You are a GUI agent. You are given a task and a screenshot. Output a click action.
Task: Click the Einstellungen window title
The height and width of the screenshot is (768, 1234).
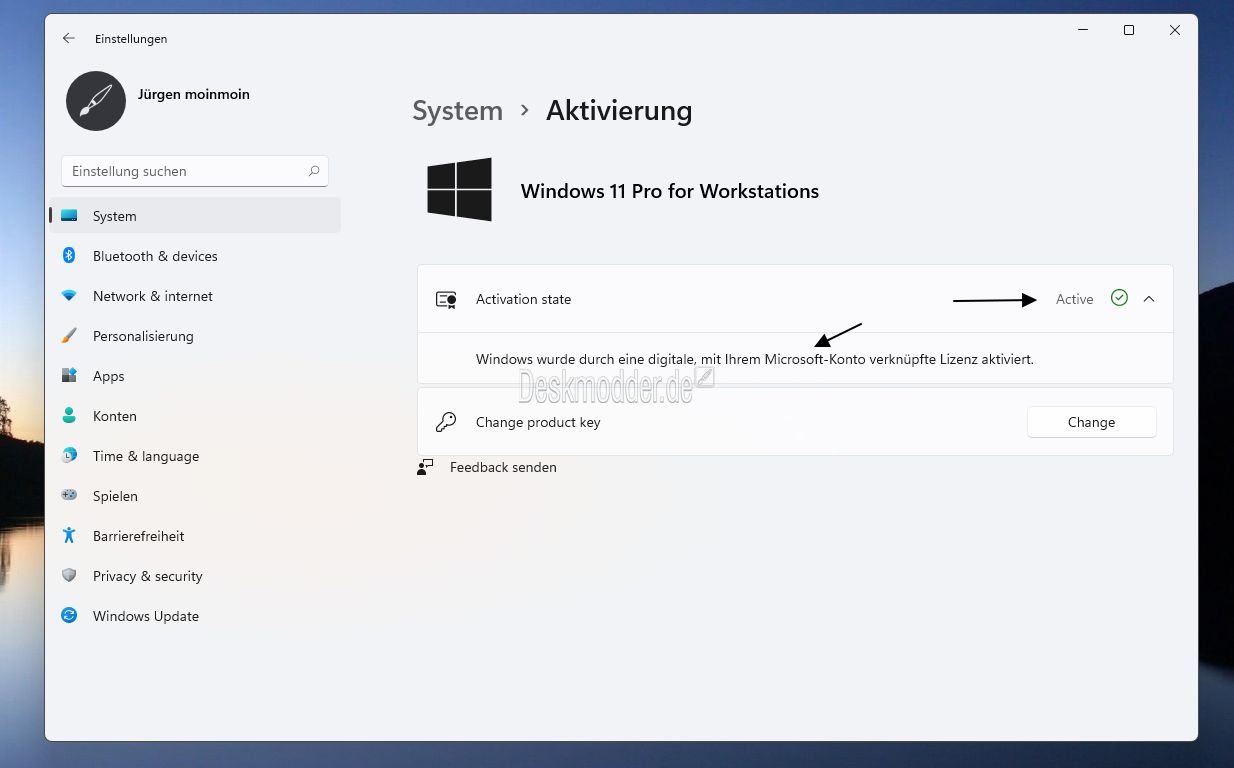[x=131, y=39]
